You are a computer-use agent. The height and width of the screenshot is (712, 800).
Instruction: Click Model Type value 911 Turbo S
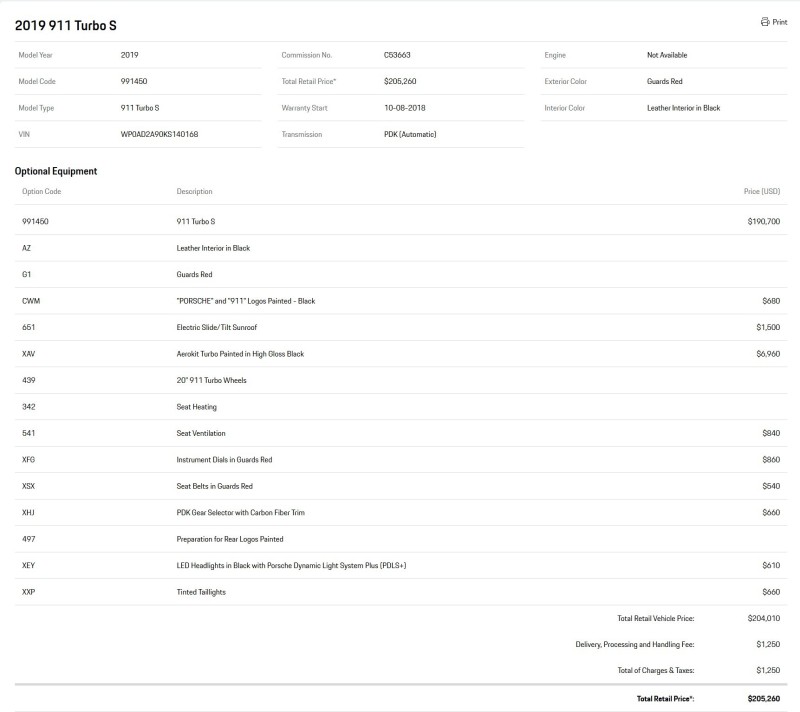pos(140,108)
